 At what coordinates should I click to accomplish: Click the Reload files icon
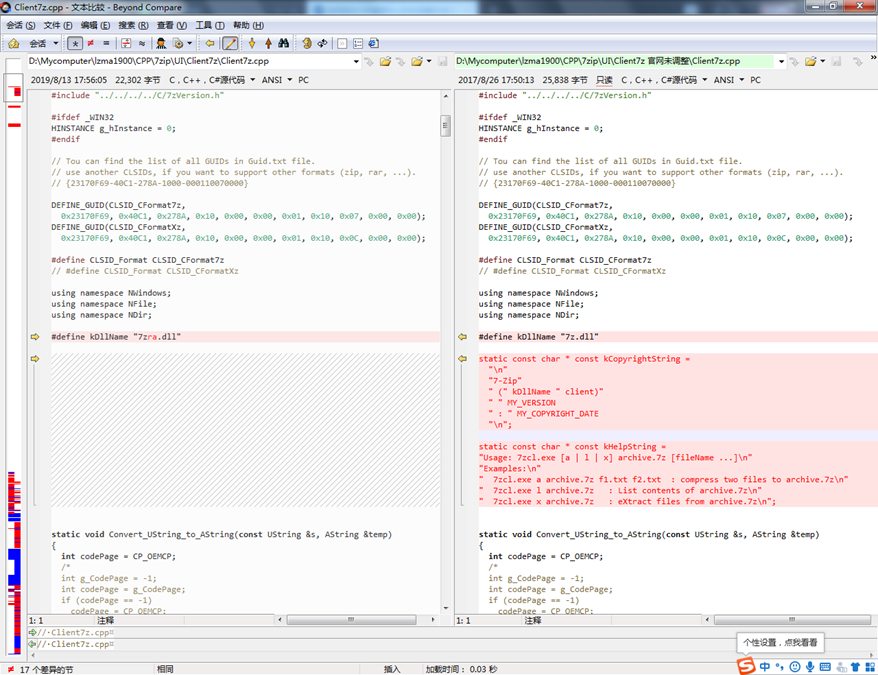323,43
